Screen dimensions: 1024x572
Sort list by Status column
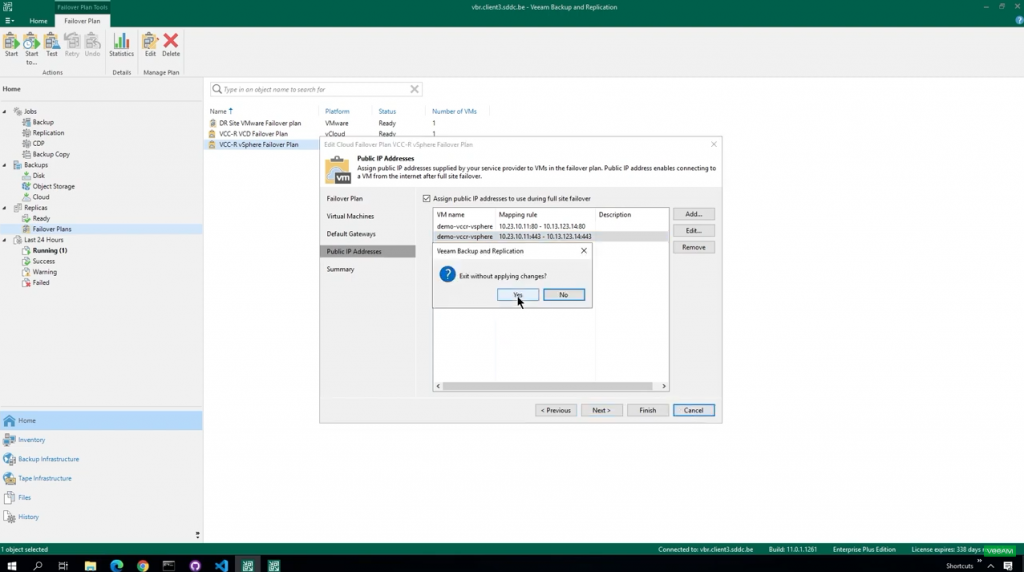(x=387, y=112)
